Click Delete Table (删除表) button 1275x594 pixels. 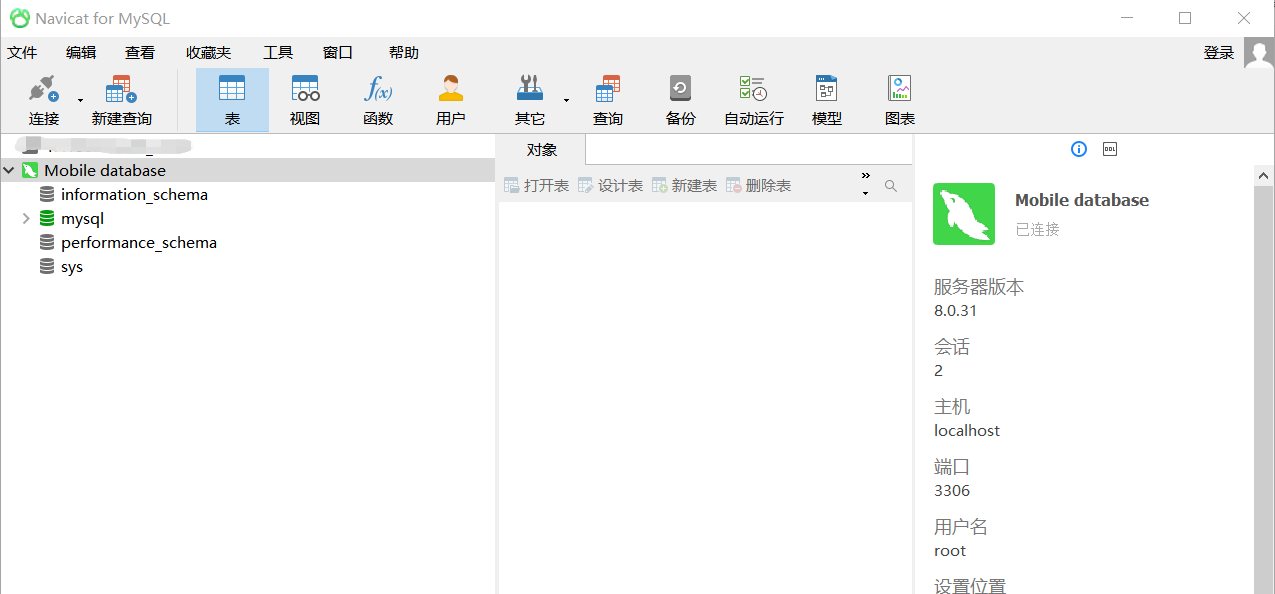click(758, 186)
